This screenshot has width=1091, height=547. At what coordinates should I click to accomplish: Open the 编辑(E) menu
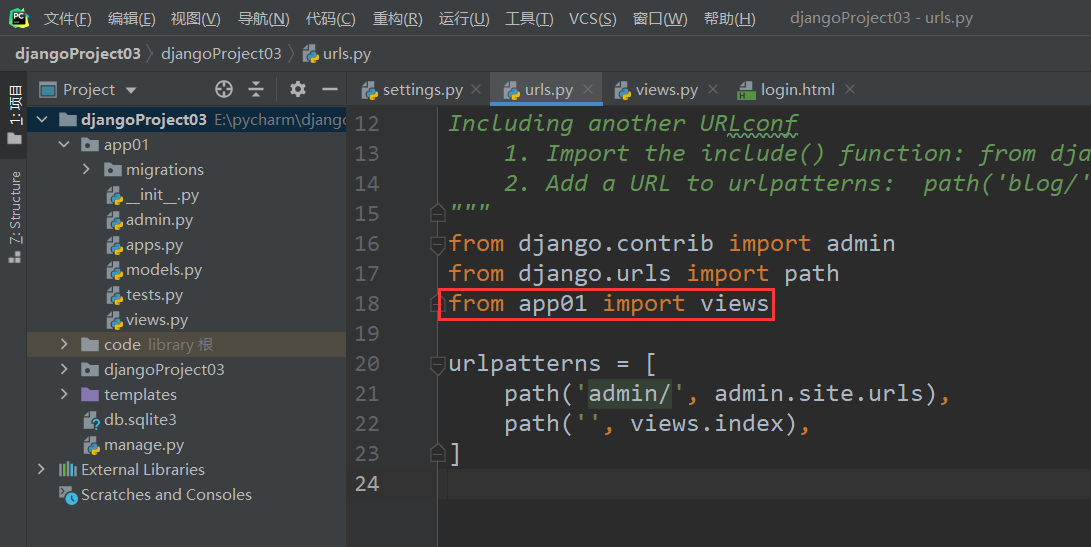(131, 19)
